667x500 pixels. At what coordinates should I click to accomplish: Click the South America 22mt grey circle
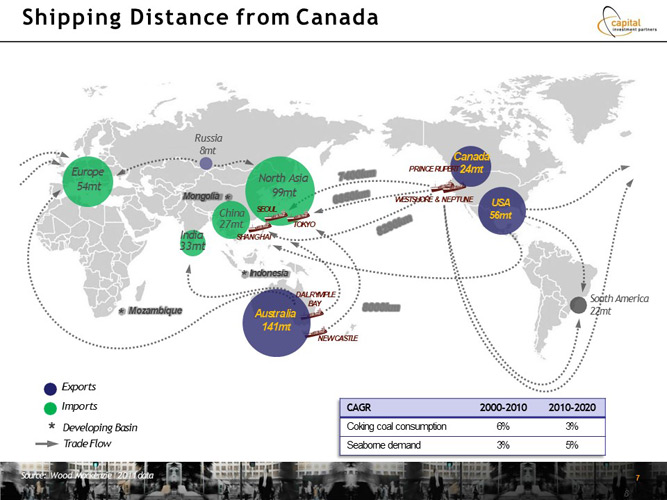(578, 304)
